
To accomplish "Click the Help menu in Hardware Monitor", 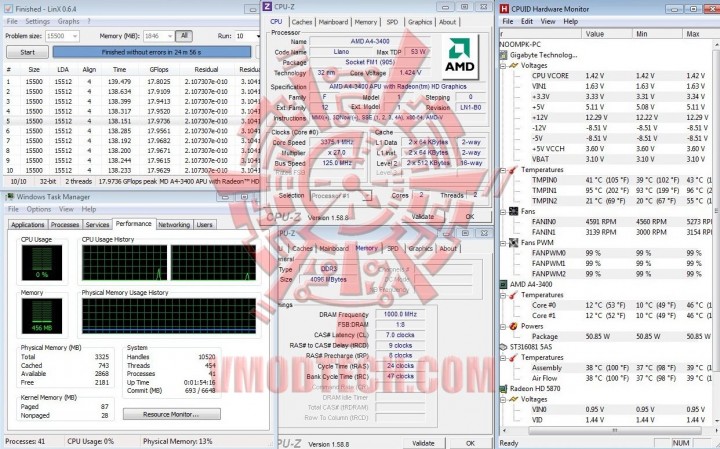I will (570, 22).
